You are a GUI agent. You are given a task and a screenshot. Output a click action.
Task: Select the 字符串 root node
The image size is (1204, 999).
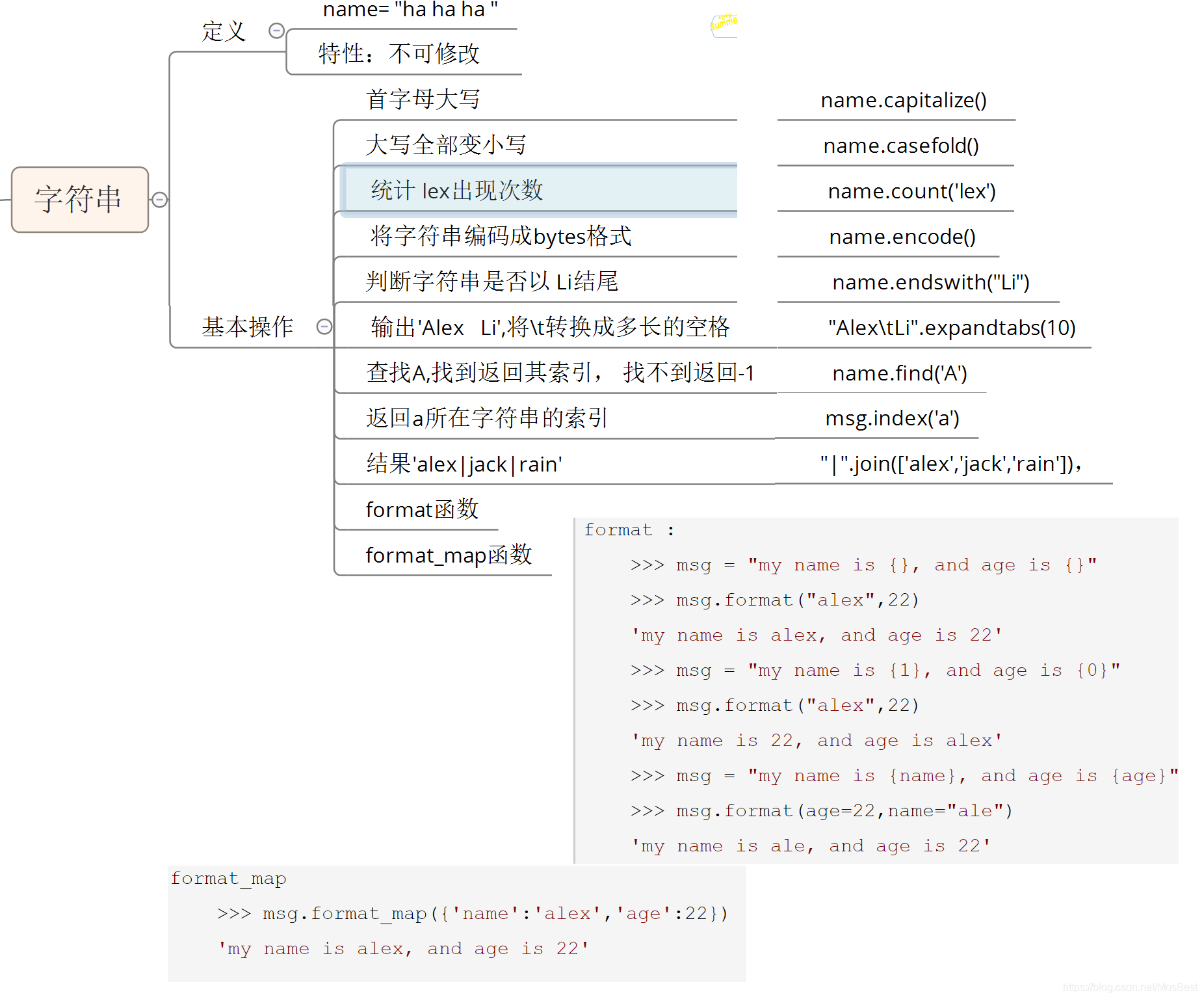click(79, 200)
